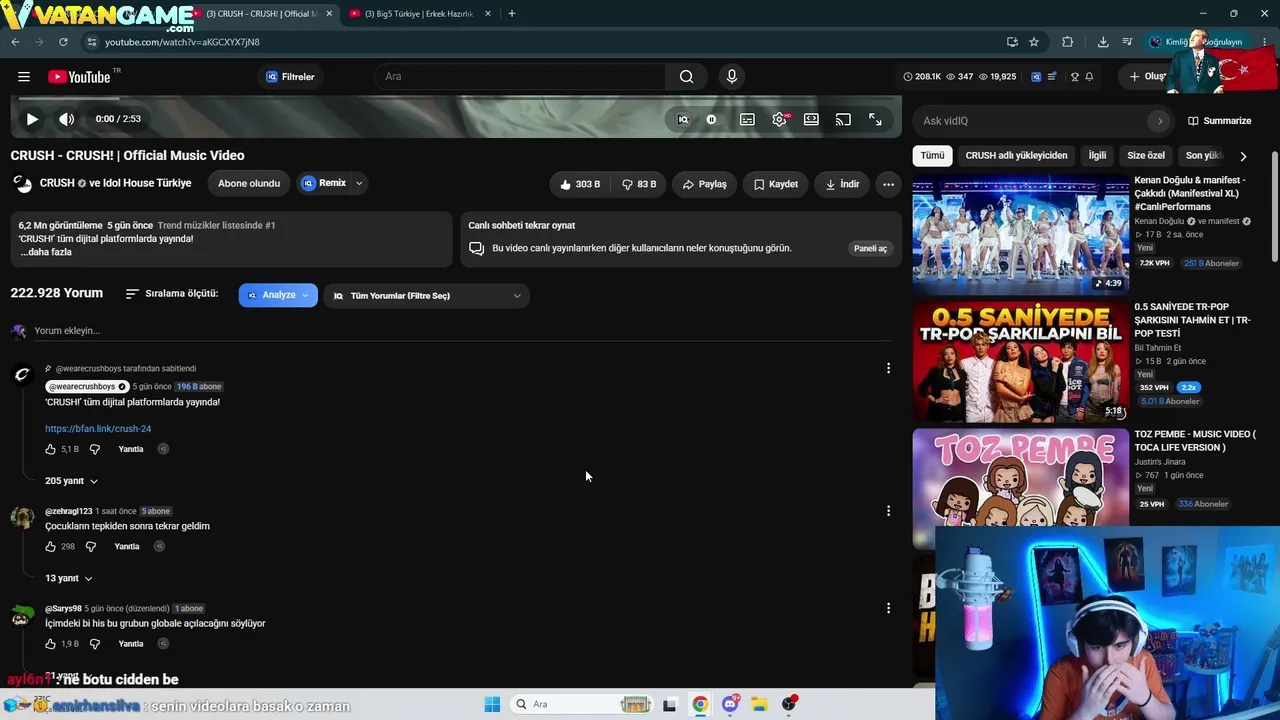
Task: Reply to the pinned @wearecrushboys comment
Action: pyautogui.click(x=131, y=449)
